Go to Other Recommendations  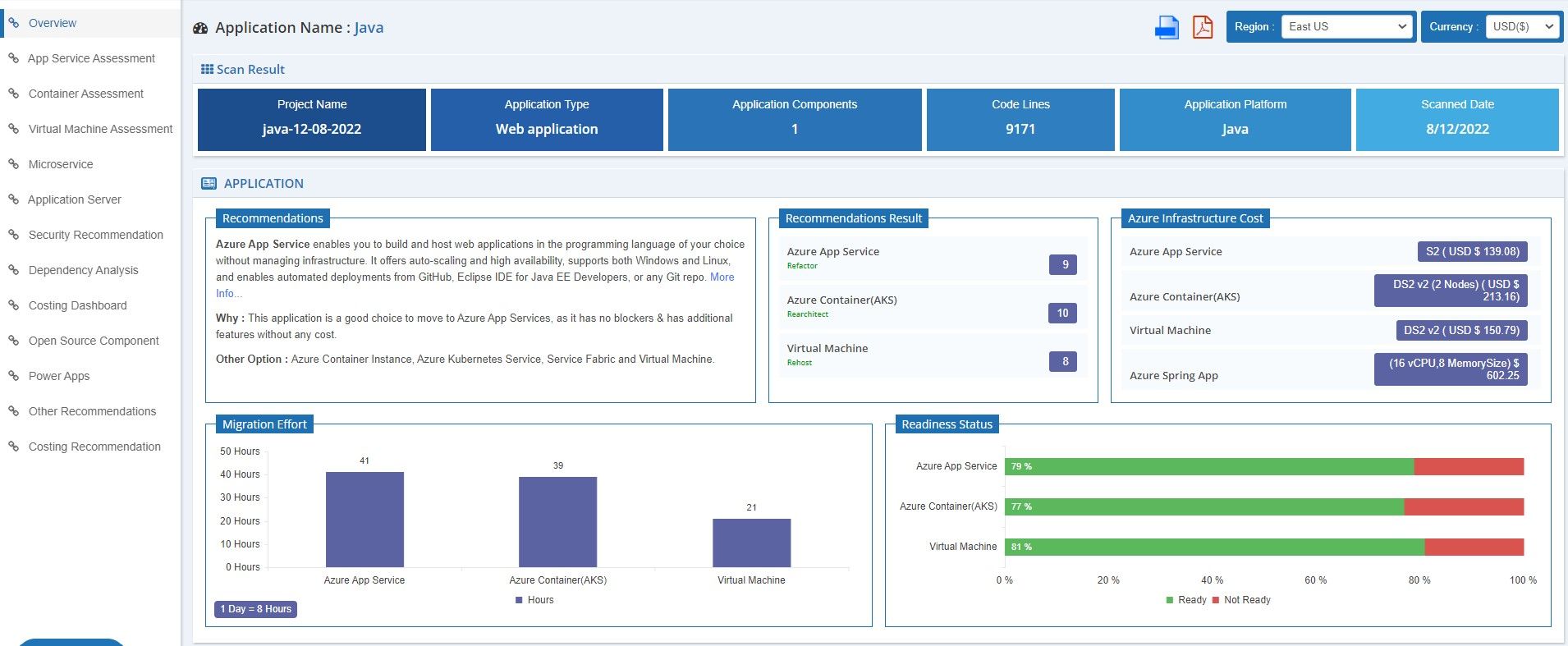click(x=92, y=411)
